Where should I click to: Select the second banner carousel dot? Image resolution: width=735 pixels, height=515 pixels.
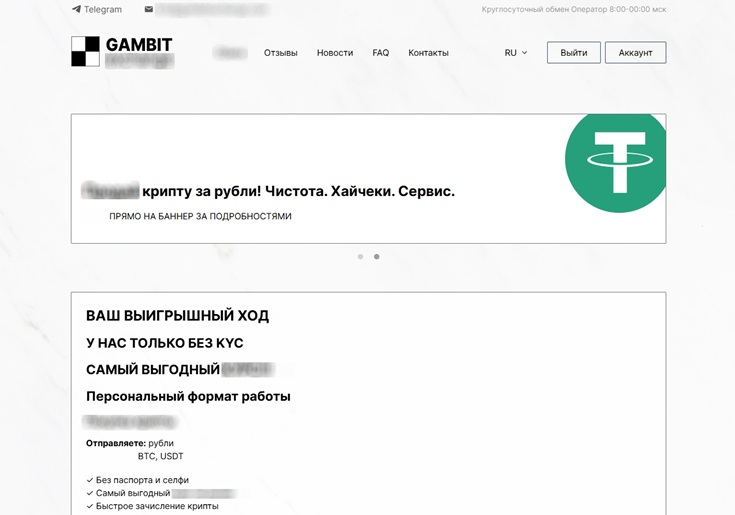(x=376, y=257)
